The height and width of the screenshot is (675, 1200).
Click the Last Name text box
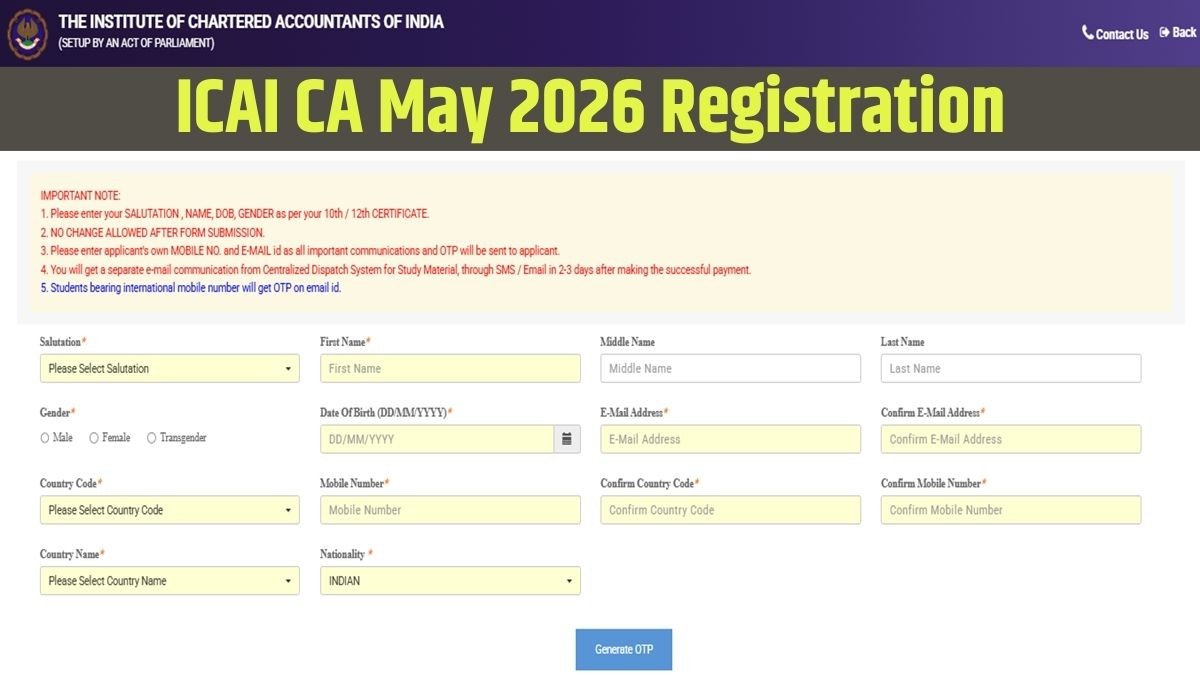coord(1010,369)
